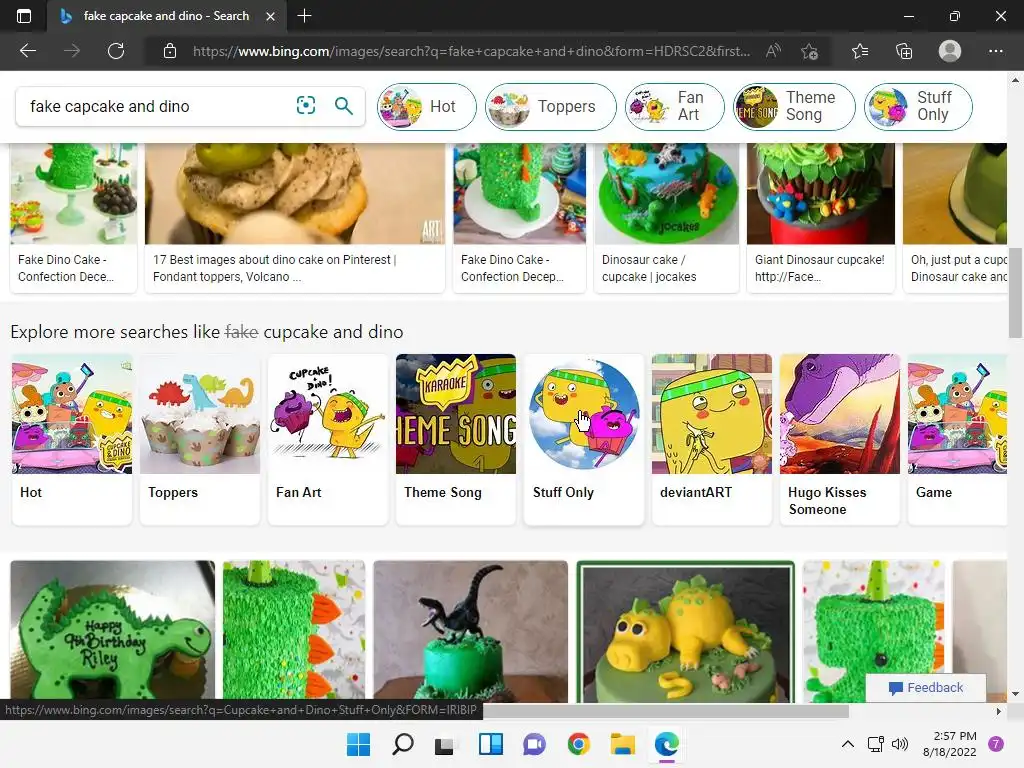Click the horizontal scrollbar right arrow
This screenshot has height=768, width=1024.
click(999, 711)
